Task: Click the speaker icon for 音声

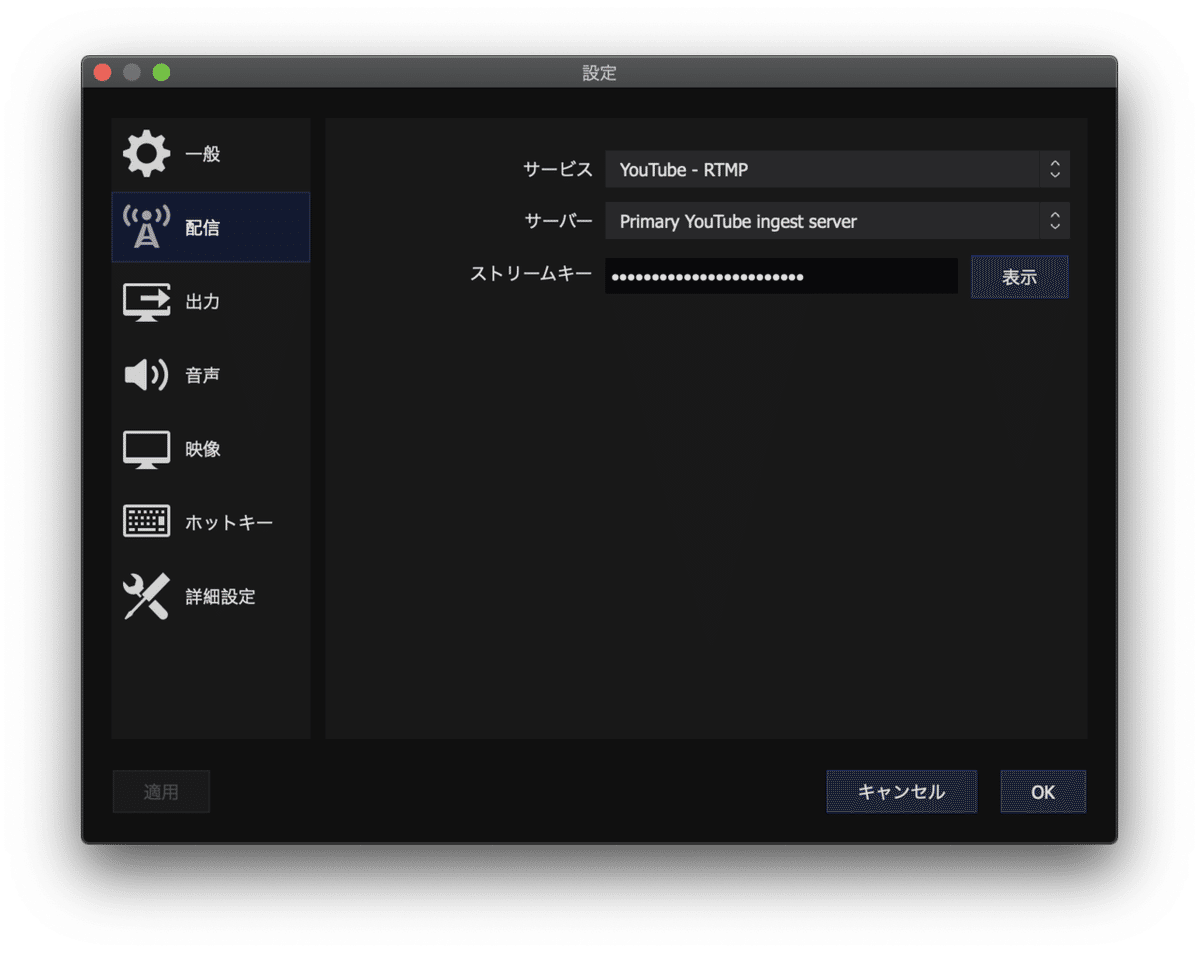Action: pyautogui.click(x=147, y=375)
